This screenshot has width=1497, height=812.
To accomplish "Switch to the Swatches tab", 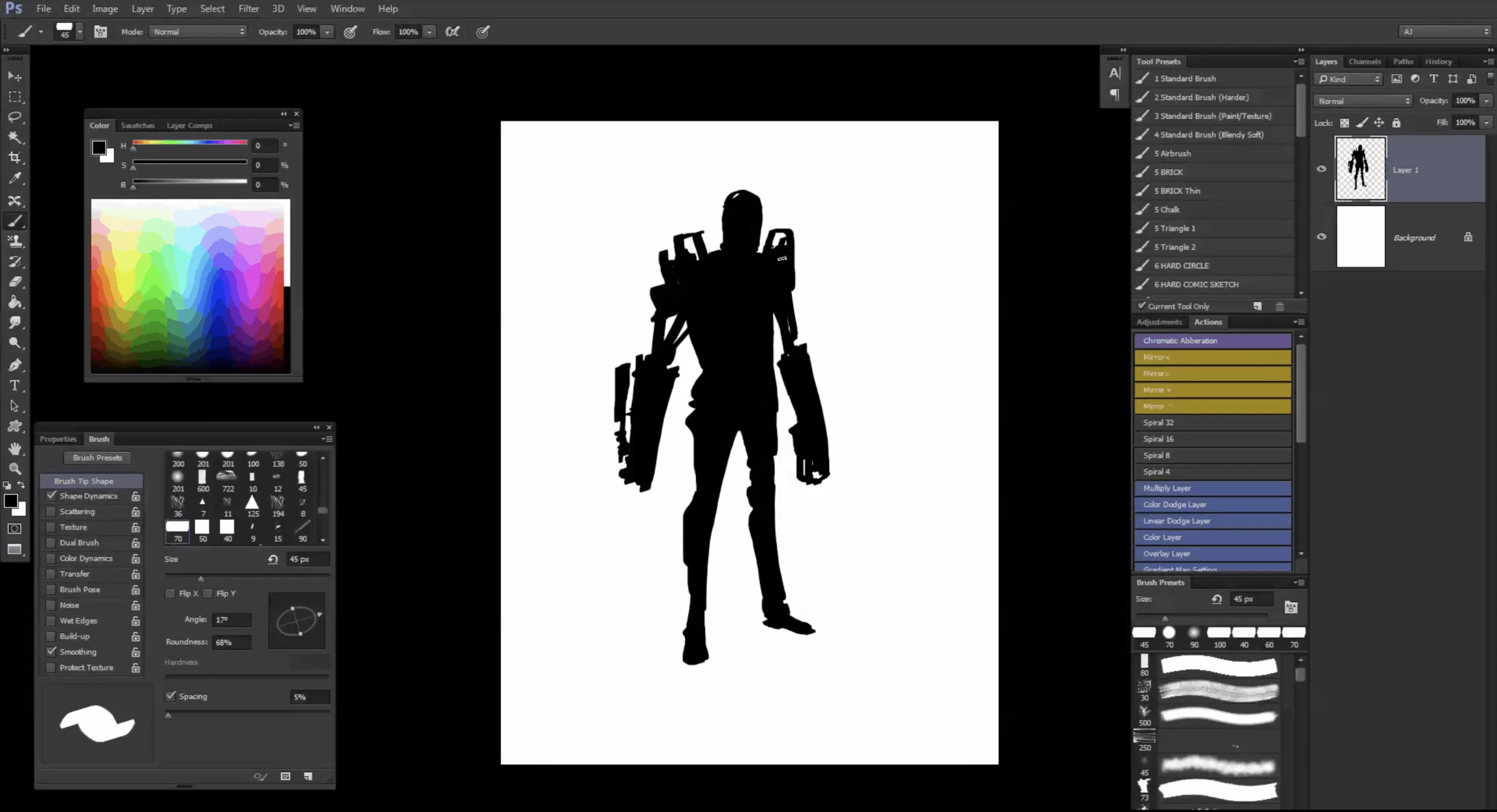I will (x=137, y=126).
